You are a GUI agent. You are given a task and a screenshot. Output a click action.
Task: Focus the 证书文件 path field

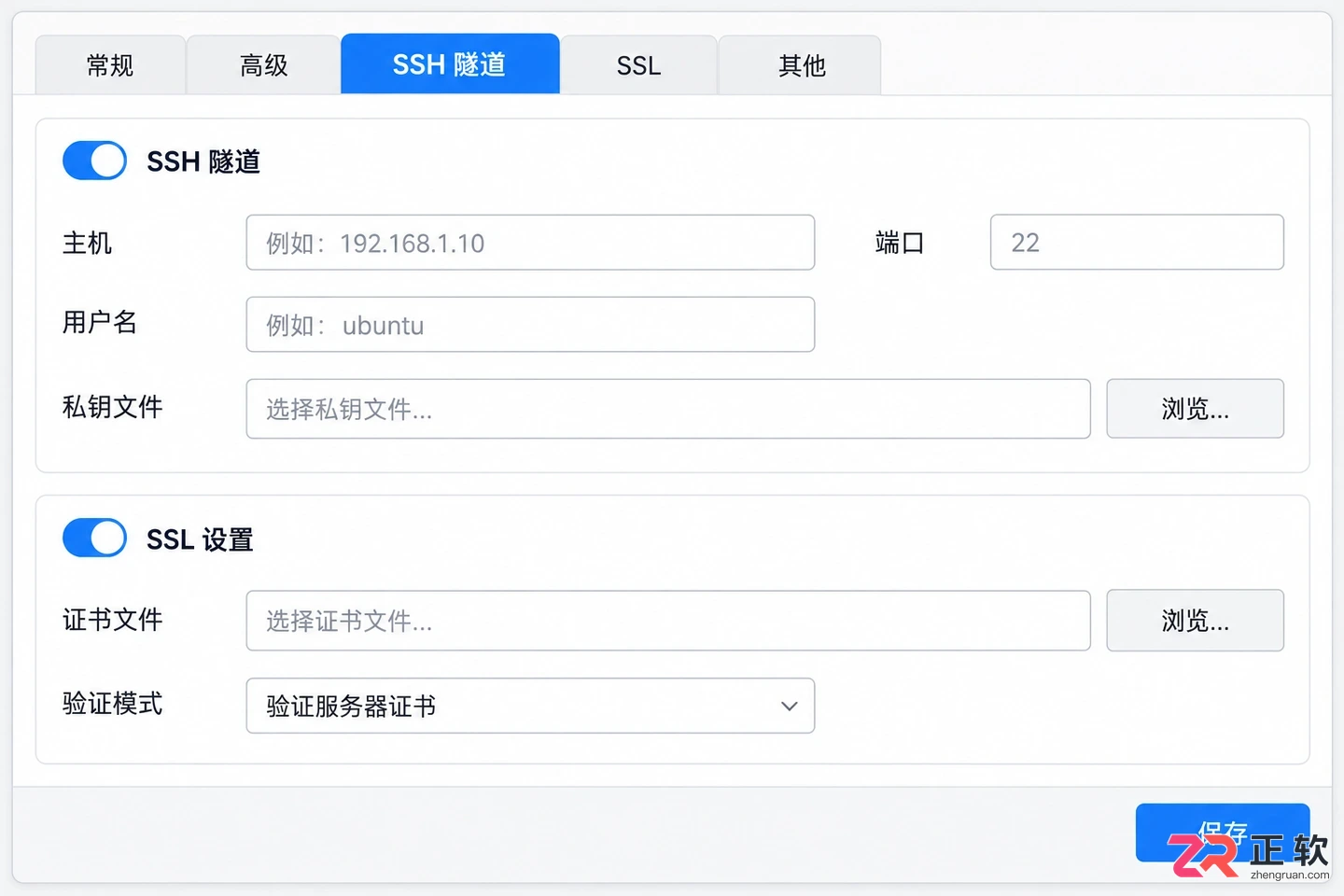[x=668, y=621]
